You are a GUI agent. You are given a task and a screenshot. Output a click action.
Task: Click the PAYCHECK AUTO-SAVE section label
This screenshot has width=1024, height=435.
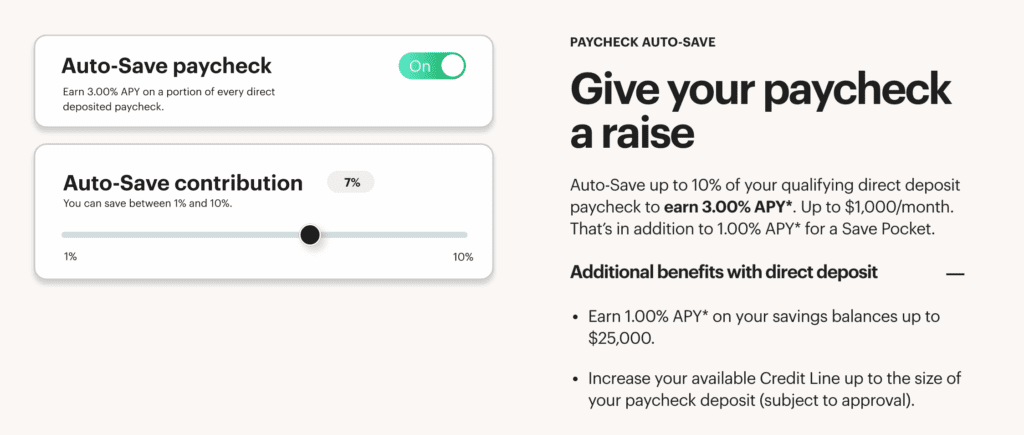643,42
